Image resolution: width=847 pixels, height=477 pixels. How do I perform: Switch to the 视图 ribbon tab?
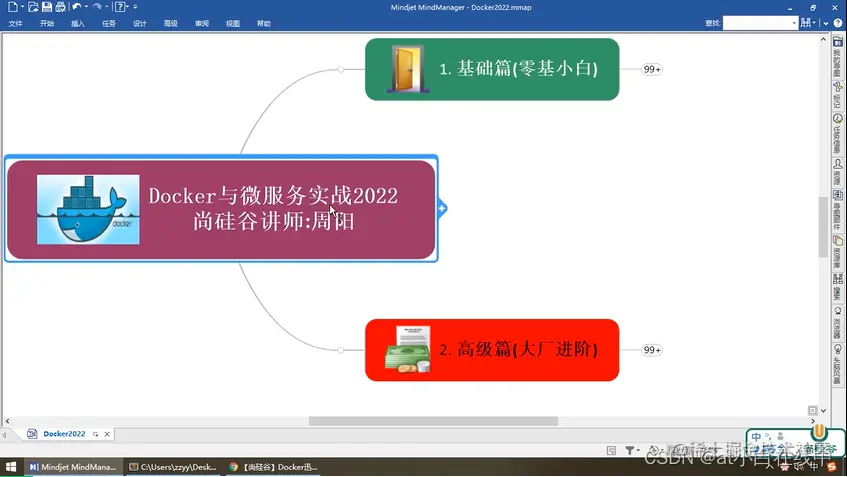[233, 24]
